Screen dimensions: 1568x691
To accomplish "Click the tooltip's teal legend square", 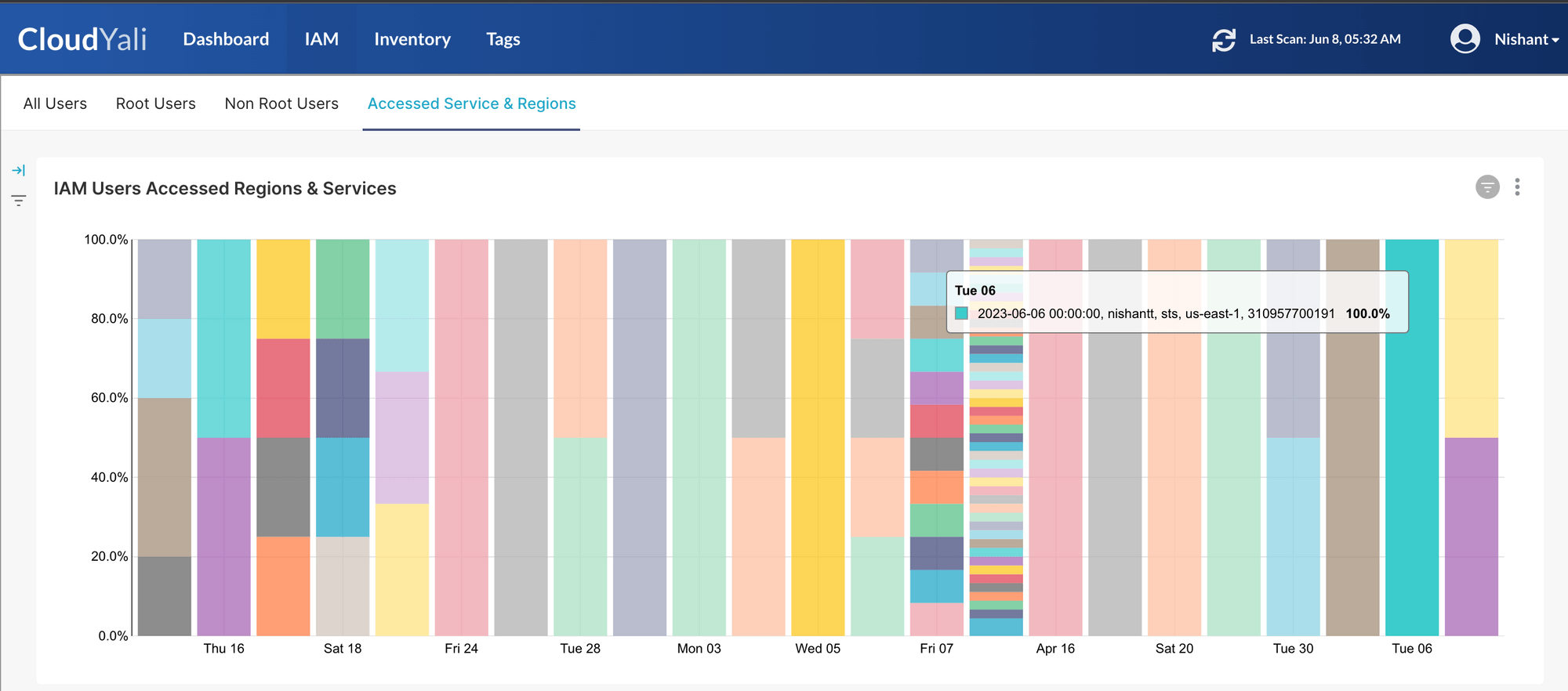I will 961,313.
